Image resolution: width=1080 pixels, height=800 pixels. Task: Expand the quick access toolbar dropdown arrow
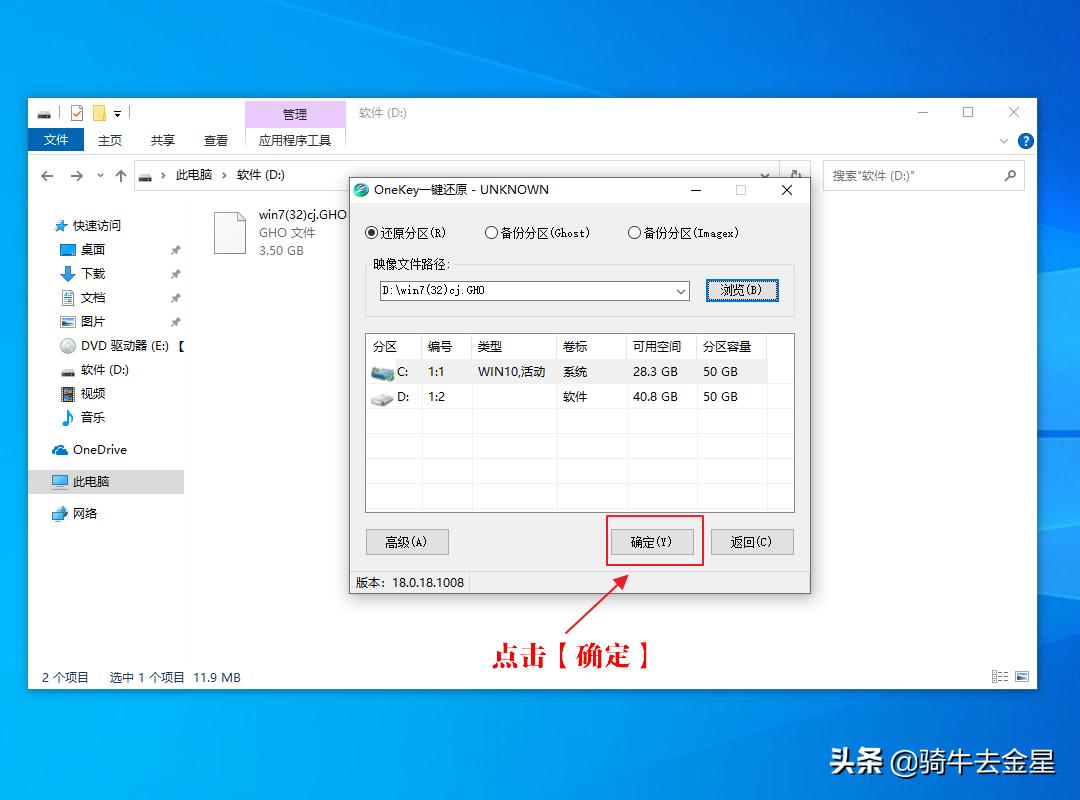coord(118,113)
